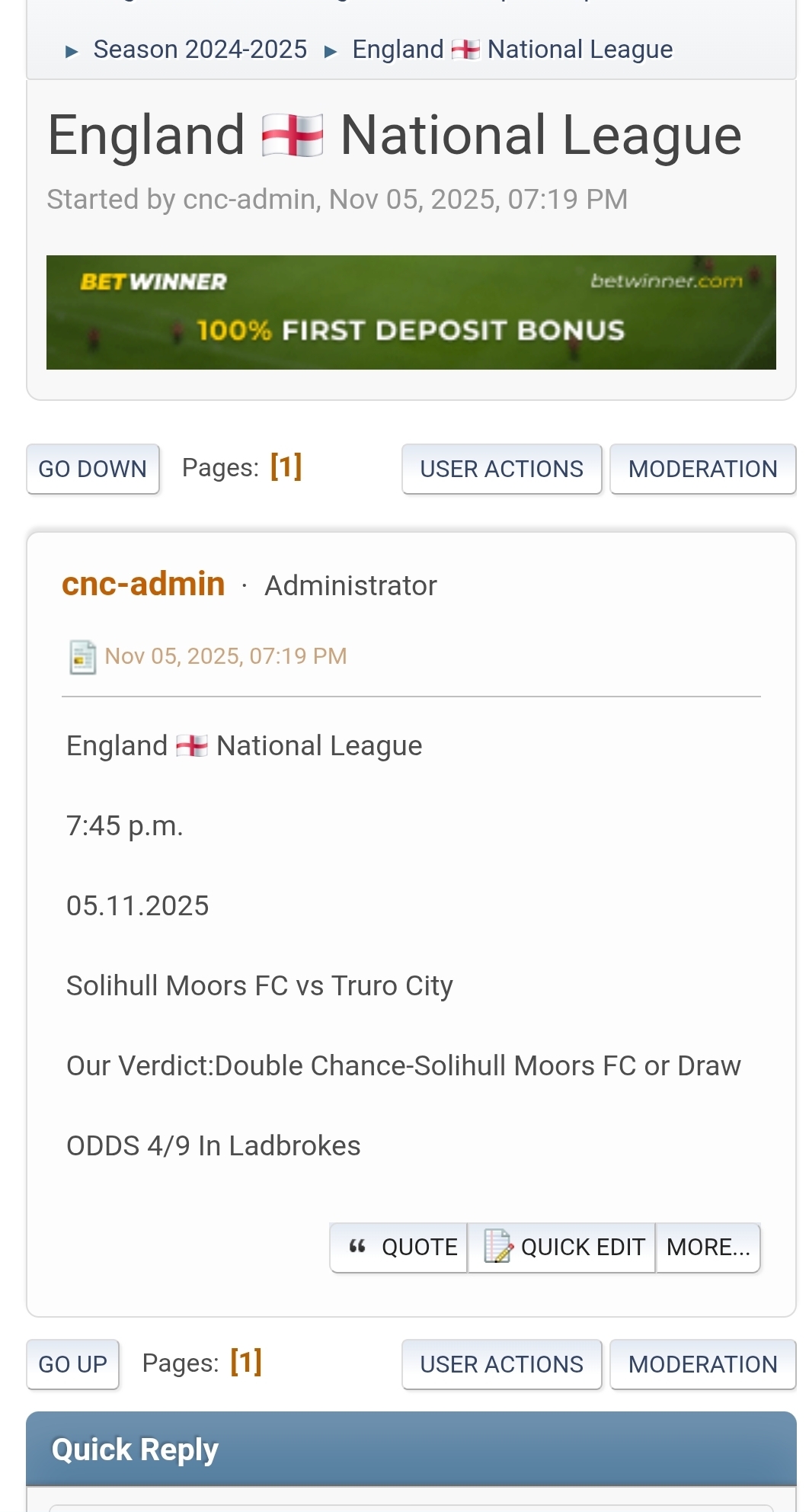Select page 1 in top pagination
Image resolution: width=809 pixels, height=1512 pixels.
(286, 466)
